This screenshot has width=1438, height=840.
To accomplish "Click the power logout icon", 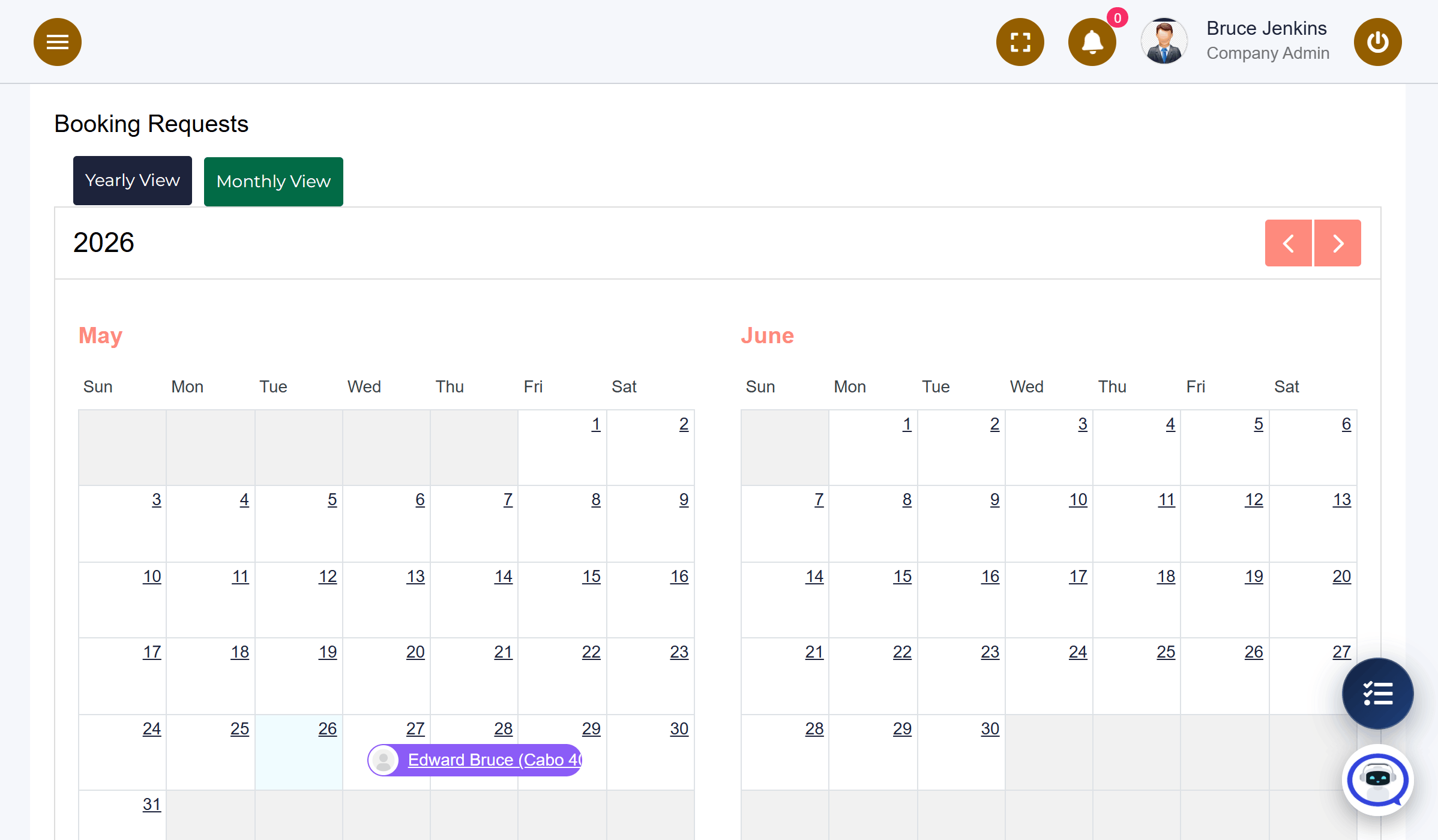I will [1378, 42].
